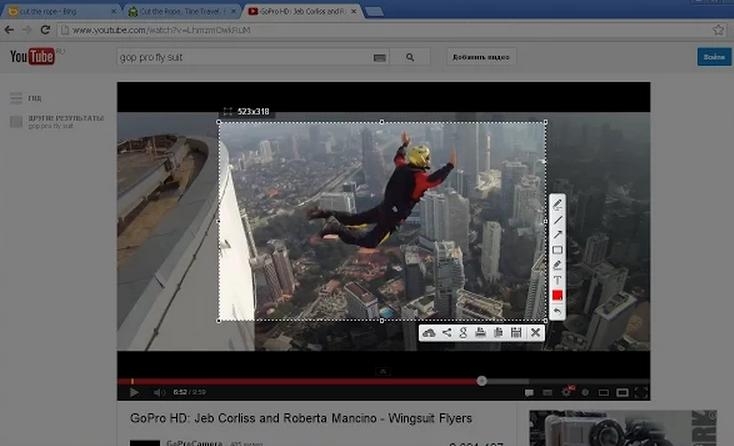The width and height of the screenshot is (734, 446).
Task: Open the red color picker swatch
Action: coord(557,296)
